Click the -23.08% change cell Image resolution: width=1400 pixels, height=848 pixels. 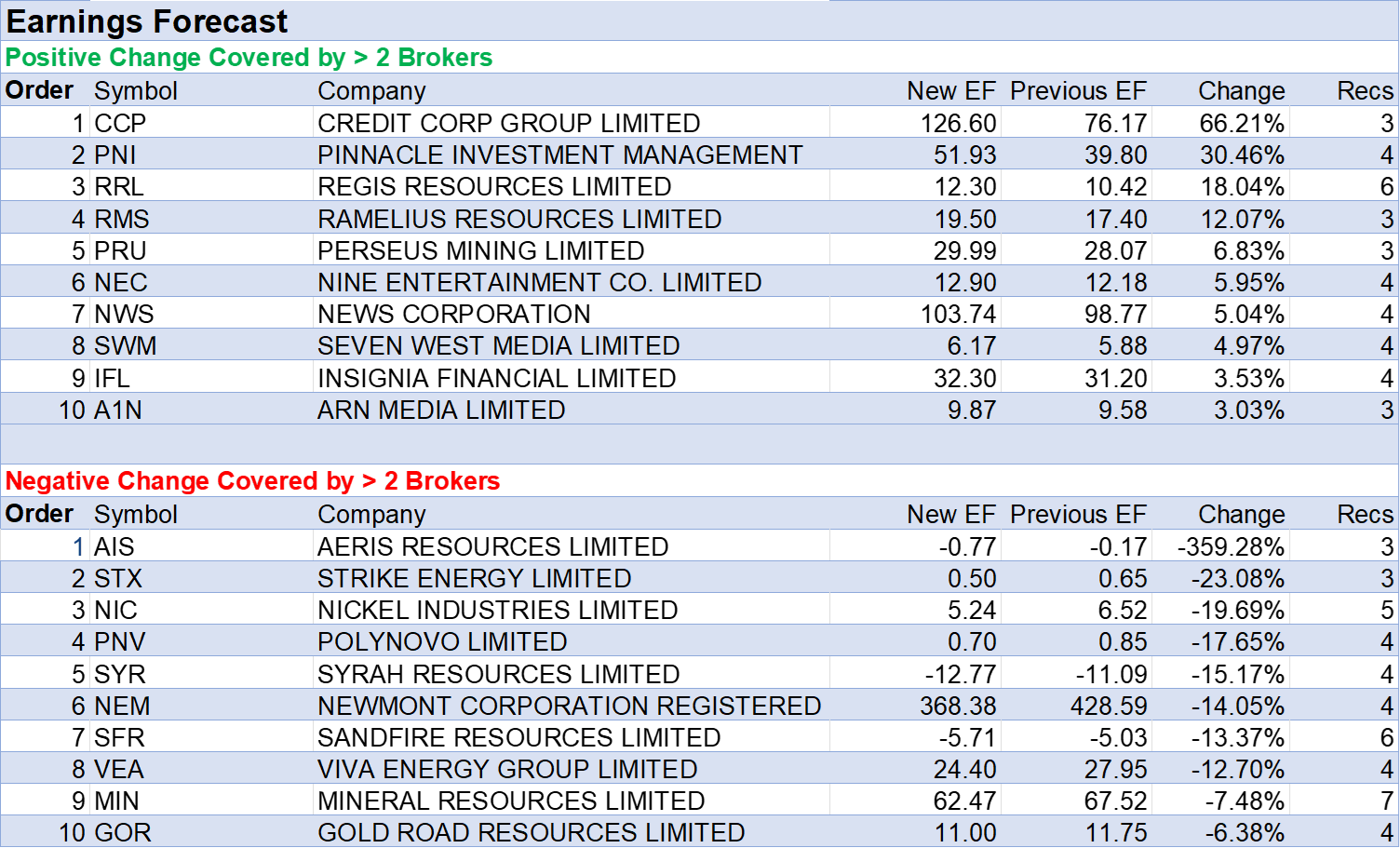(1237, 578)
